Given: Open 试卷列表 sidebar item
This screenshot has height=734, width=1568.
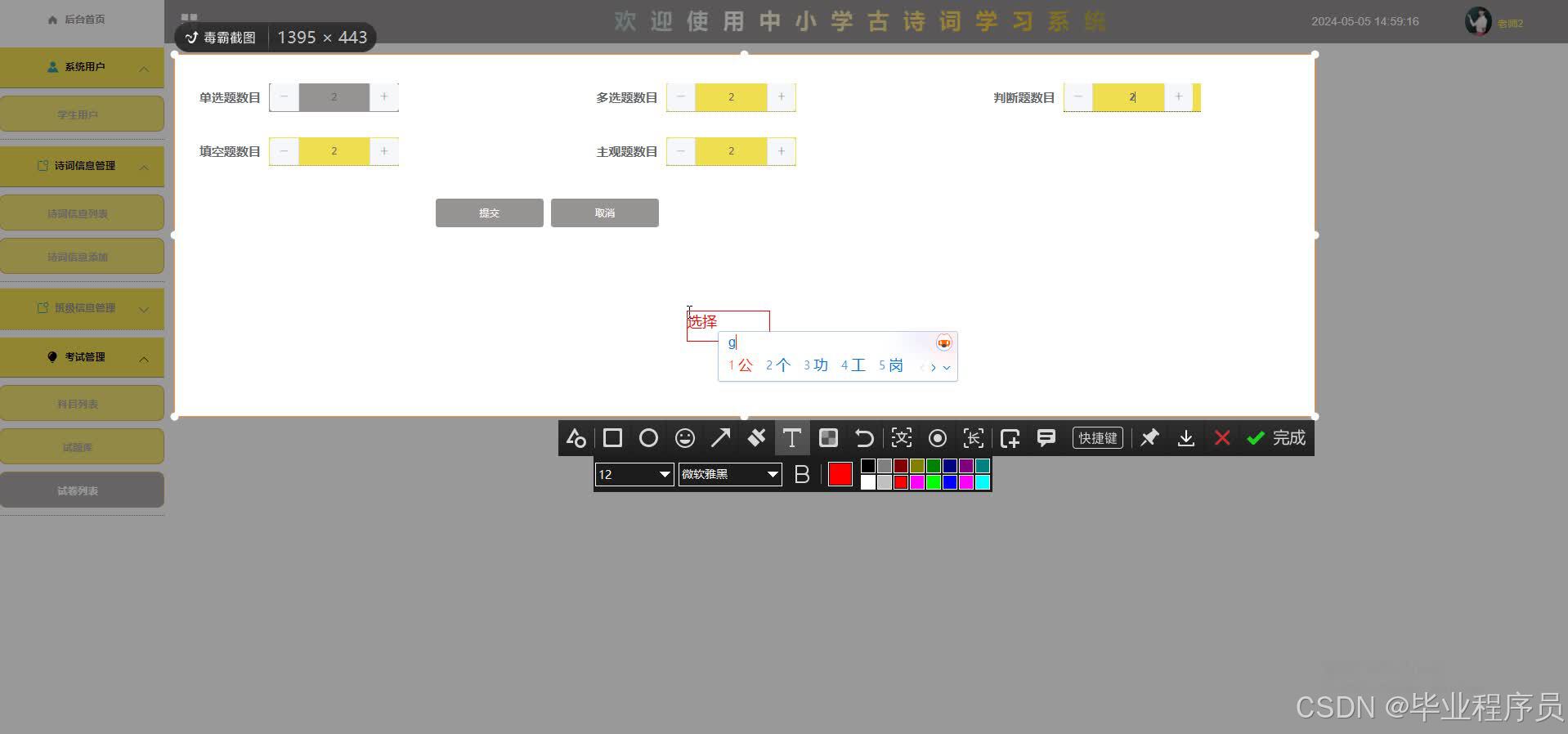Looking at the screenshot, I should click(x=82, y=490).
